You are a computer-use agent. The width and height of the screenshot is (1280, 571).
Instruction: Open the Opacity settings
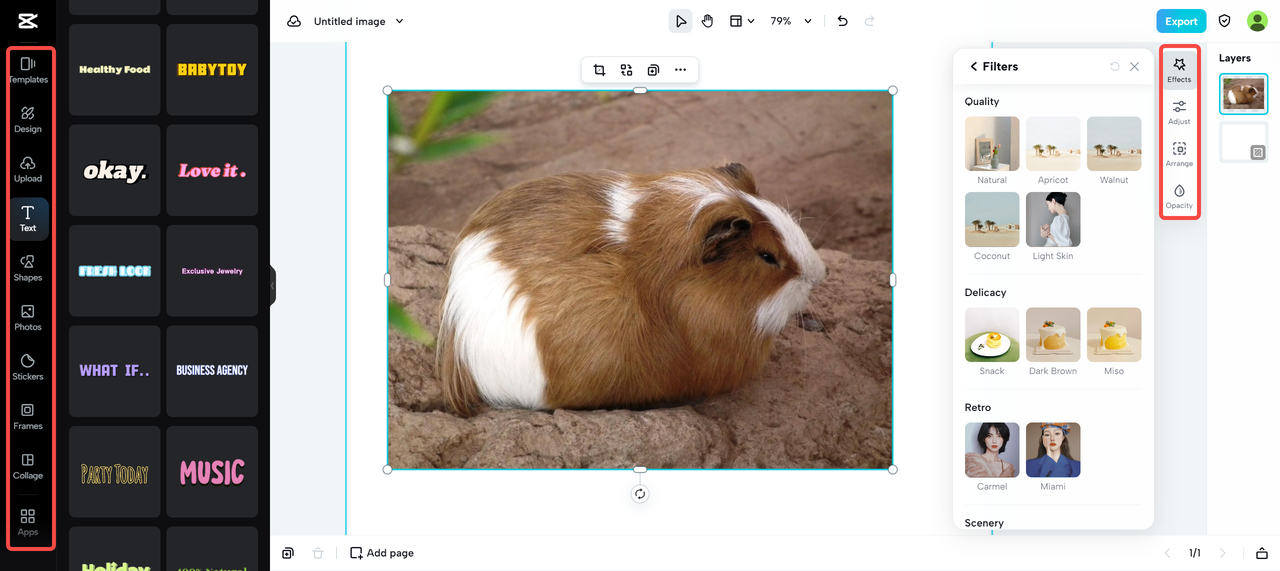[x=1179, y=196]
